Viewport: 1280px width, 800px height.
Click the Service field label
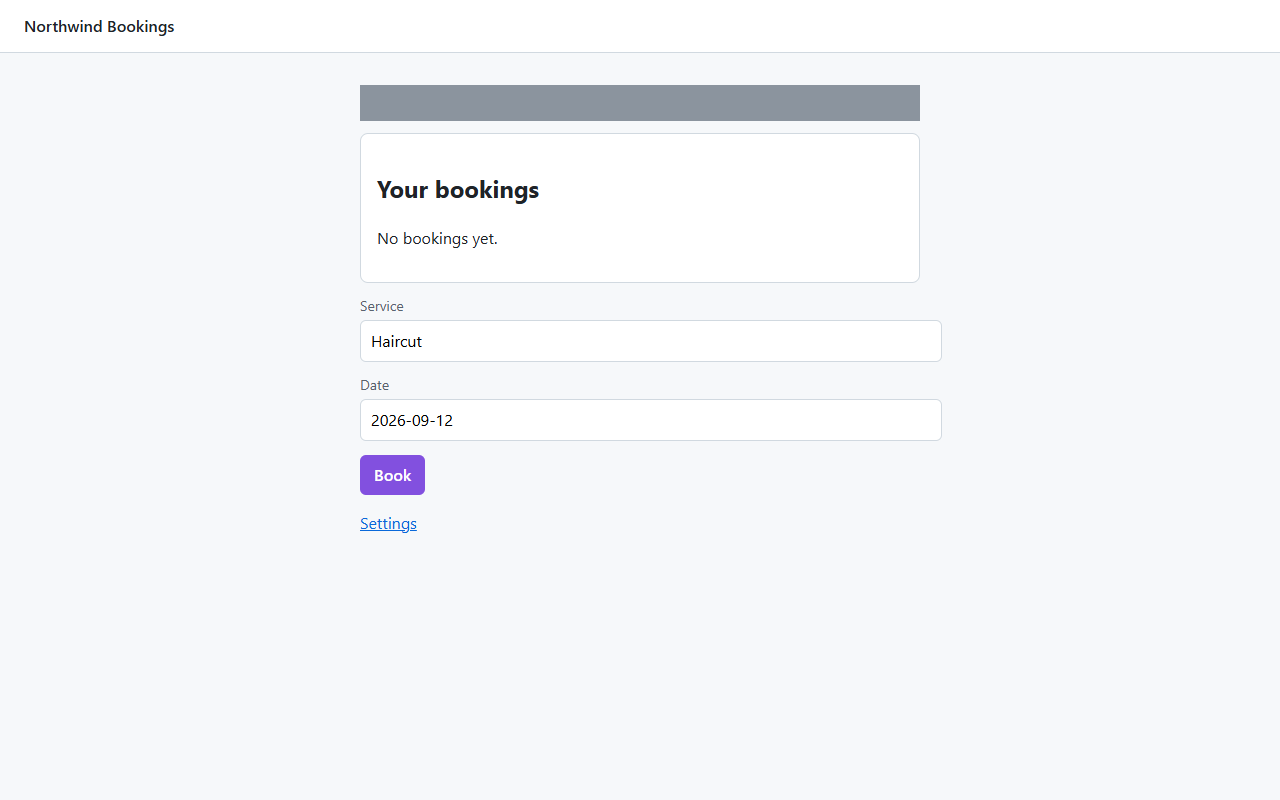click(x=382, y=306)
